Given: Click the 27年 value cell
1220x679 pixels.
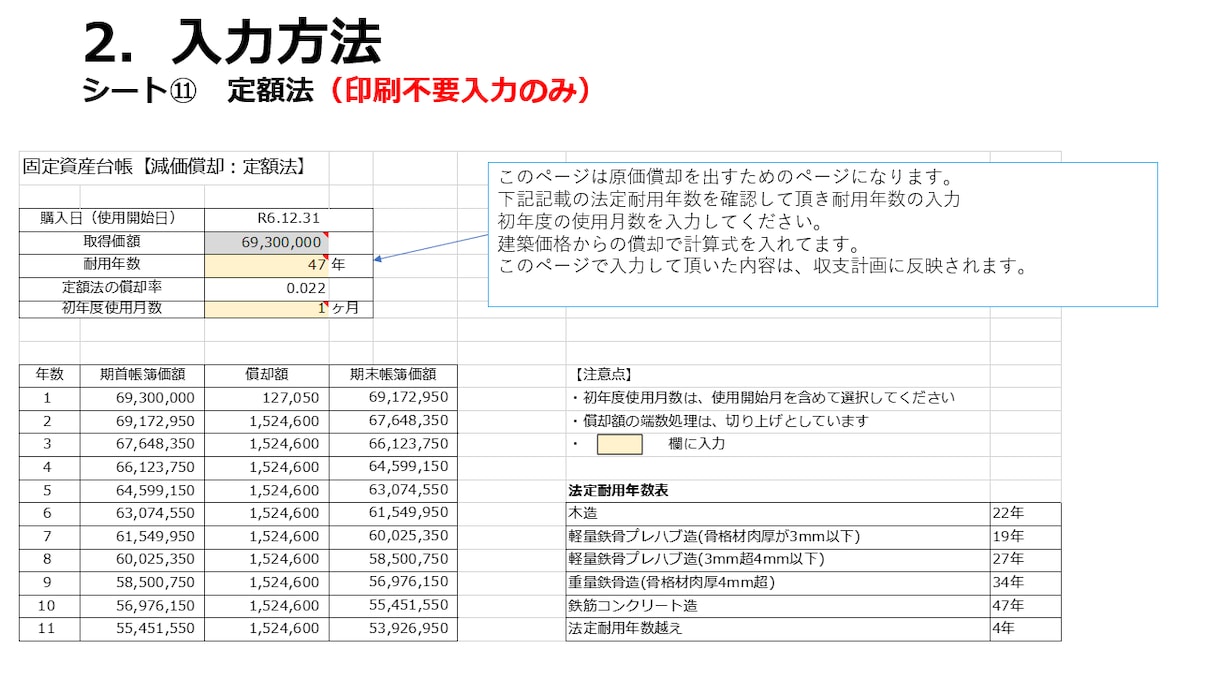Looking at the screenshot, I should [1025, 559].
